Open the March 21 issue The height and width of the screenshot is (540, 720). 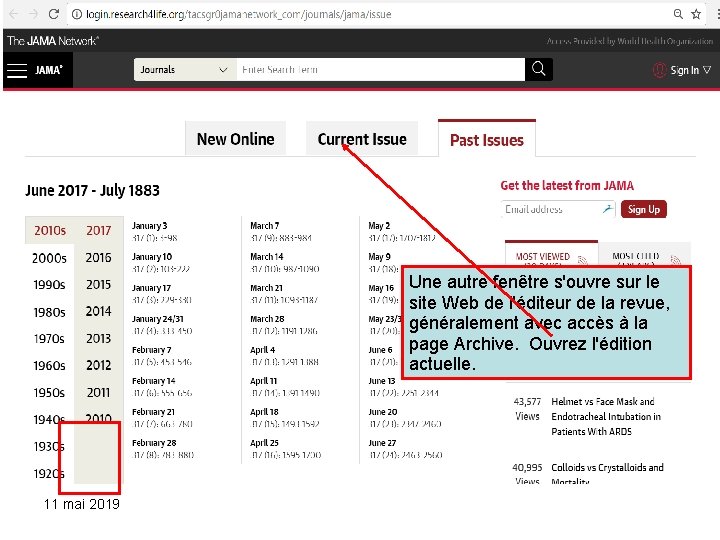(x=266, y=288)
